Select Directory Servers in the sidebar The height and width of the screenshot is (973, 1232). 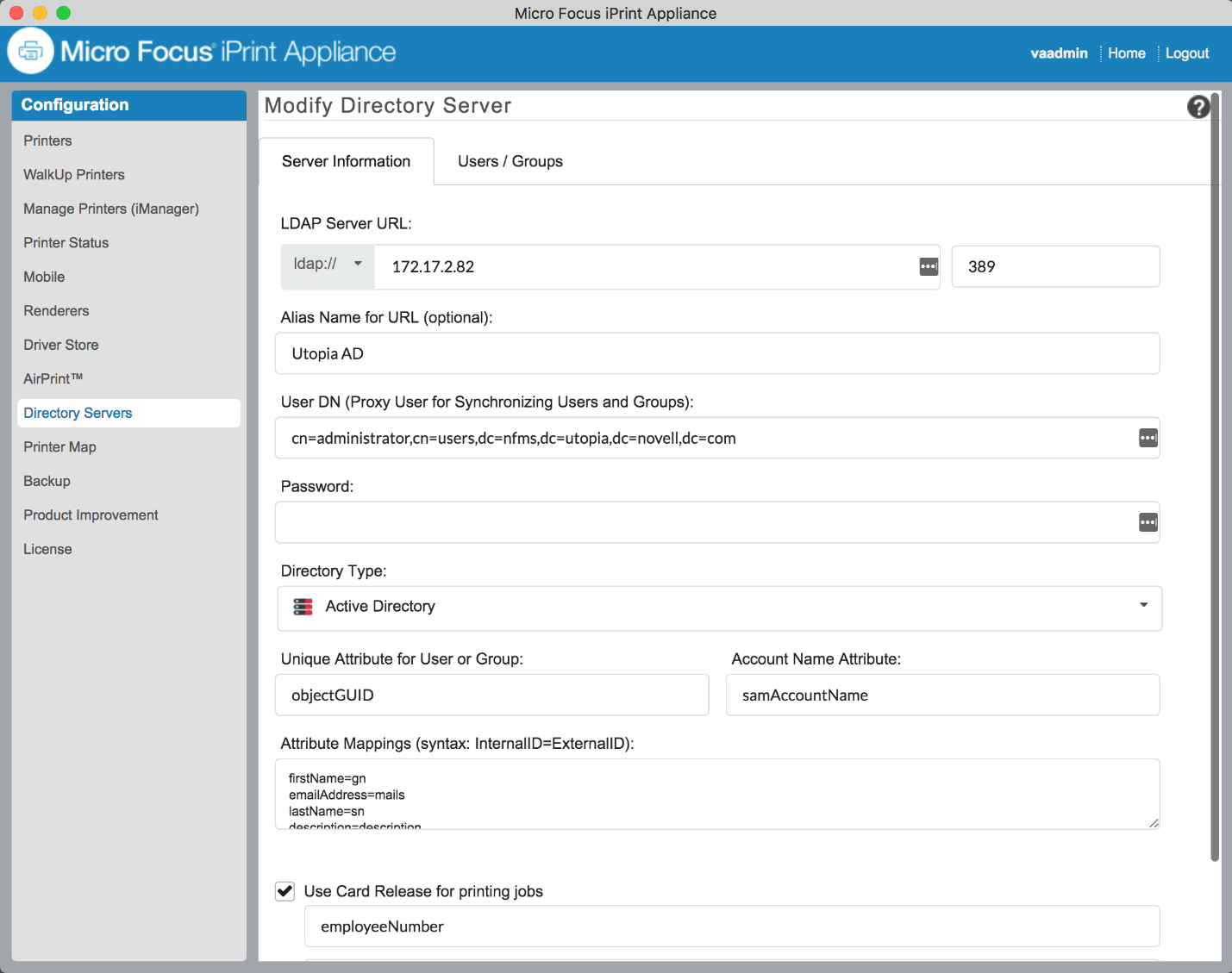(x=128, y=413)
